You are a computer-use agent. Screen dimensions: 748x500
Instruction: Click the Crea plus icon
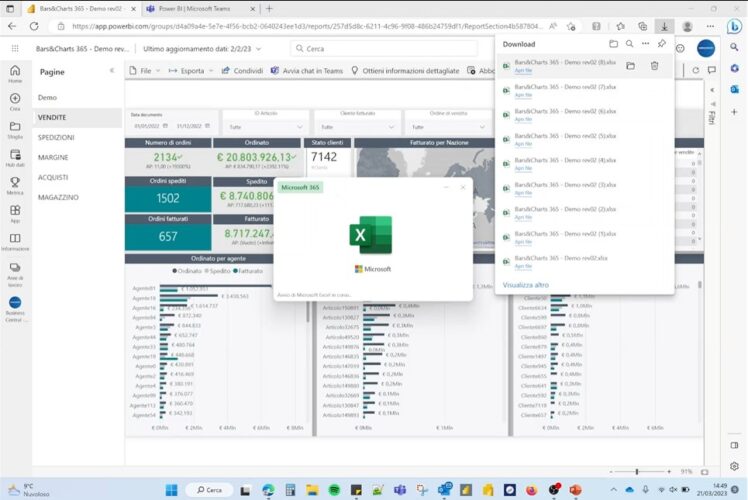tap(15, 99)
